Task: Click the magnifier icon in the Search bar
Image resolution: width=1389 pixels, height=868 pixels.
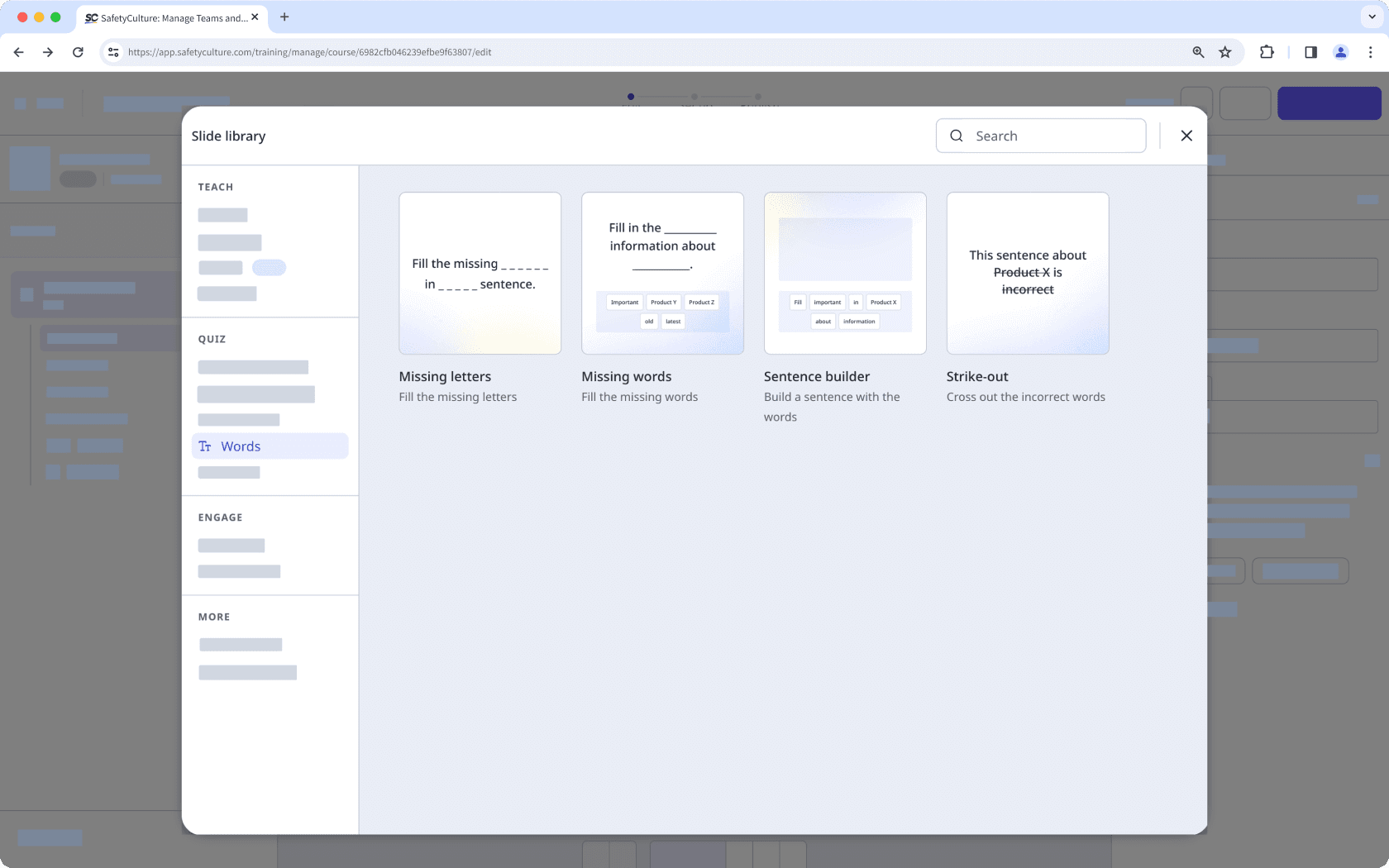Action: [x=957, y=136]
